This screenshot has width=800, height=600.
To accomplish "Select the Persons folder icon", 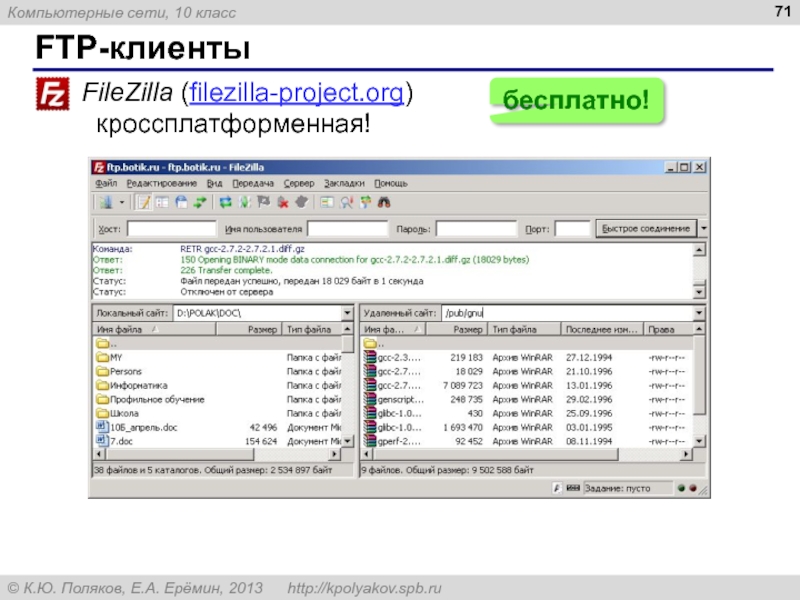I will pos(103,371).
